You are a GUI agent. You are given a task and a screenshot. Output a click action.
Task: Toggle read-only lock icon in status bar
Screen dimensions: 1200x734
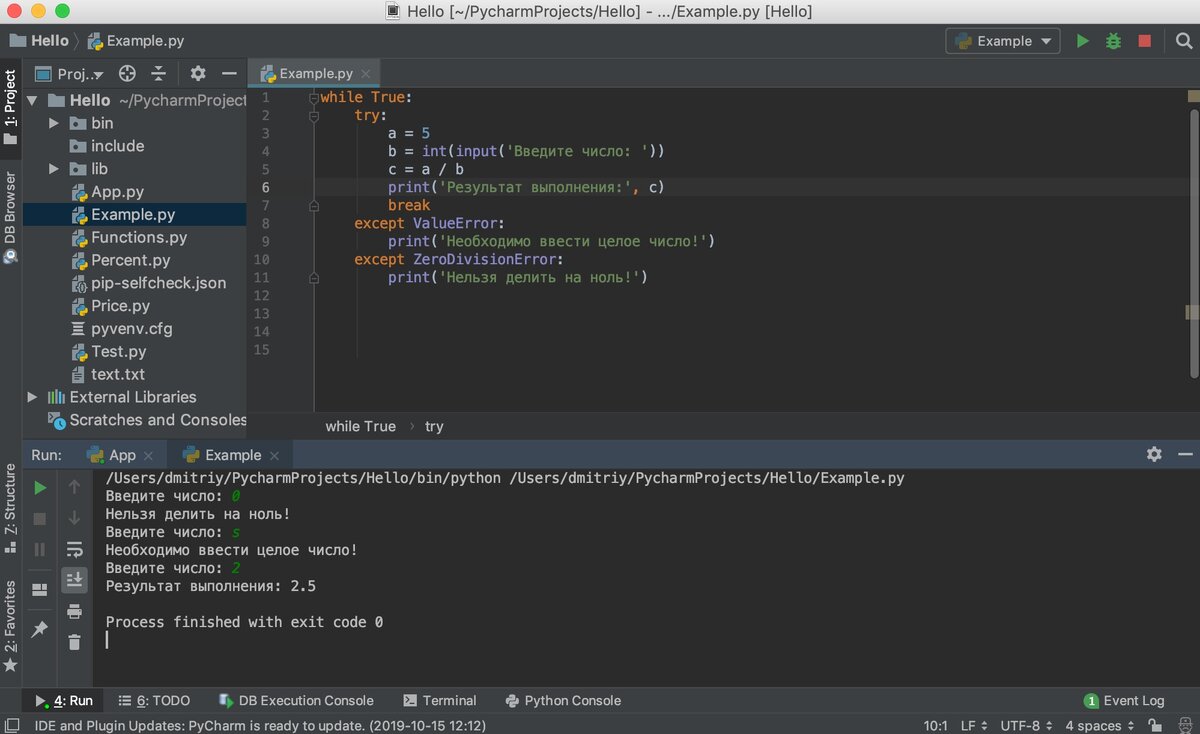click(1154, 726)
